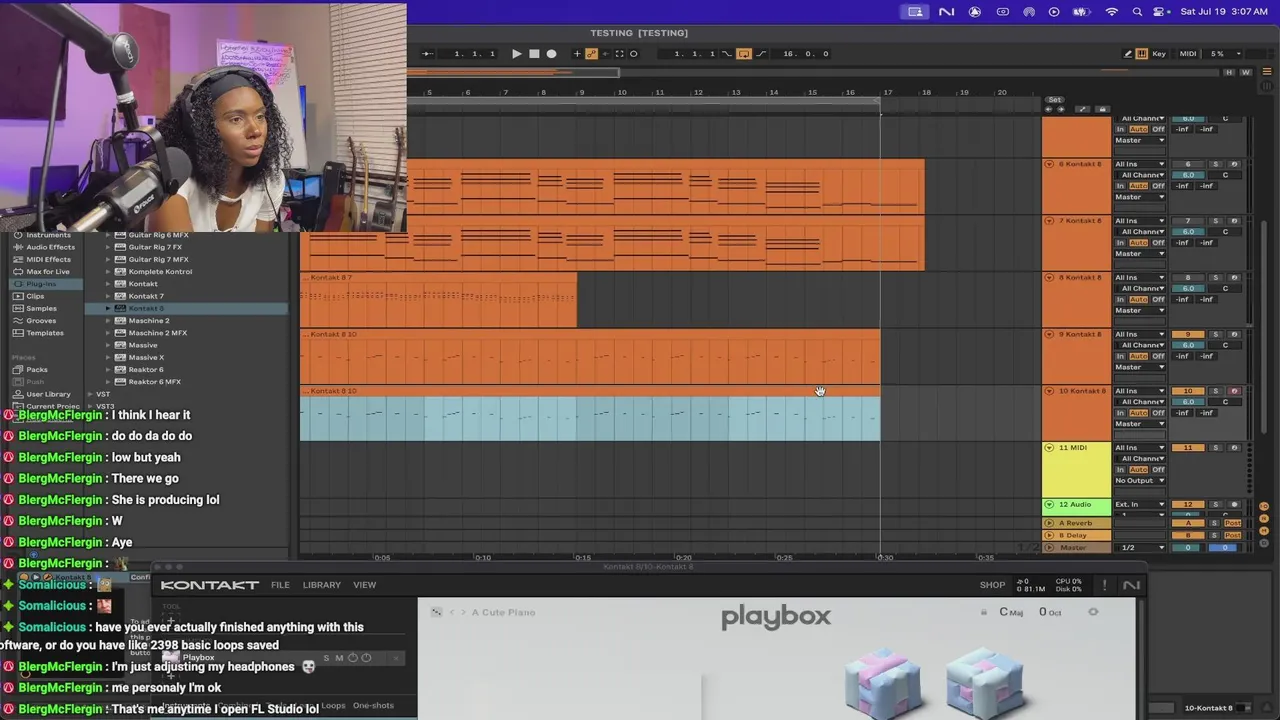
Task: Select the Kontakt 8 7 arrangement clip
Action: click(x=438, y=300)
